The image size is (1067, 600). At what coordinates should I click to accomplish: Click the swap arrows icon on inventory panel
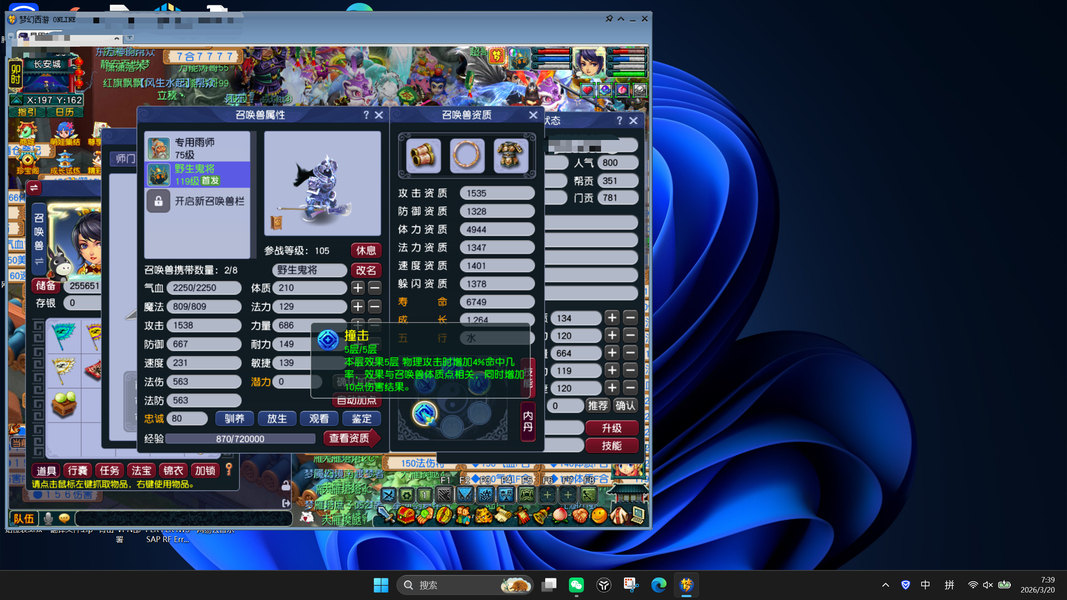click(33, 188)
